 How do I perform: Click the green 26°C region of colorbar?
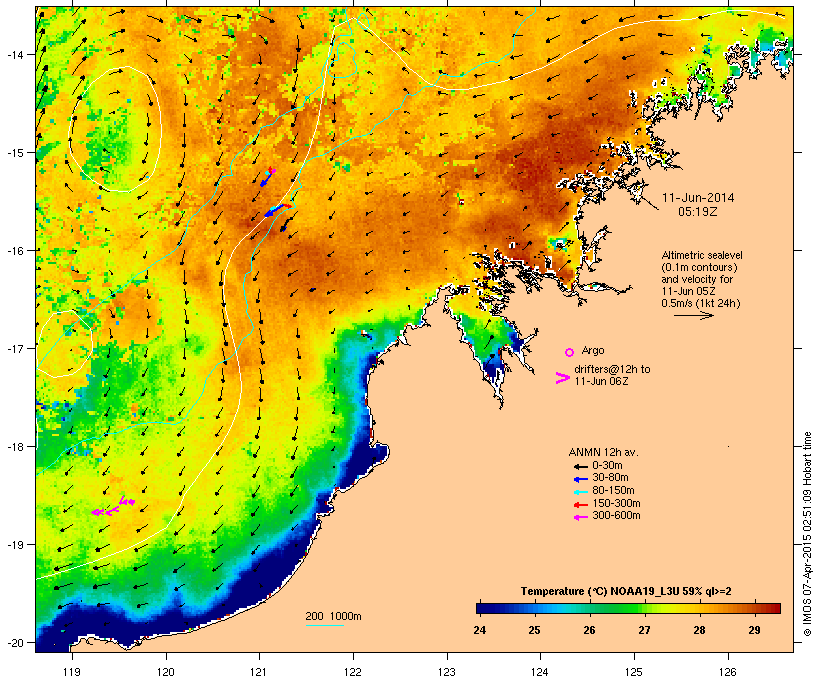click(x=589, y=608)
